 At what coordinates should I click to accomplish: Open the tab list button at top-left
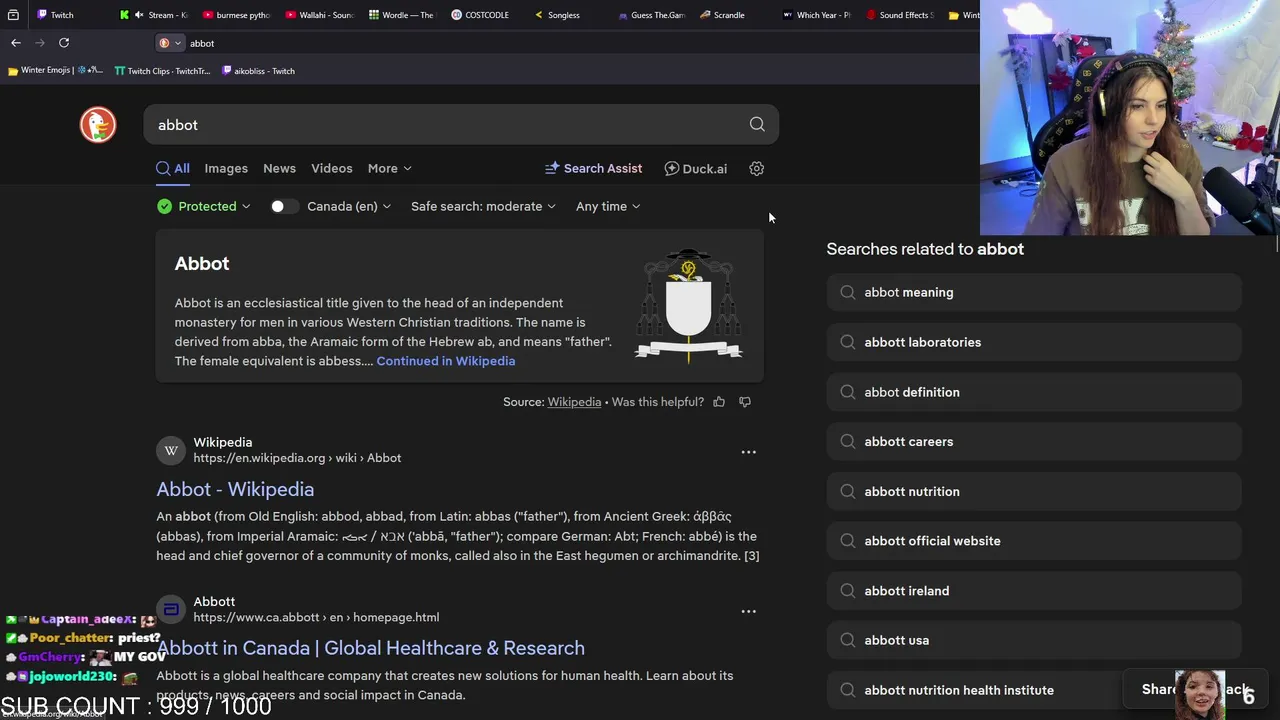[13, 15]
